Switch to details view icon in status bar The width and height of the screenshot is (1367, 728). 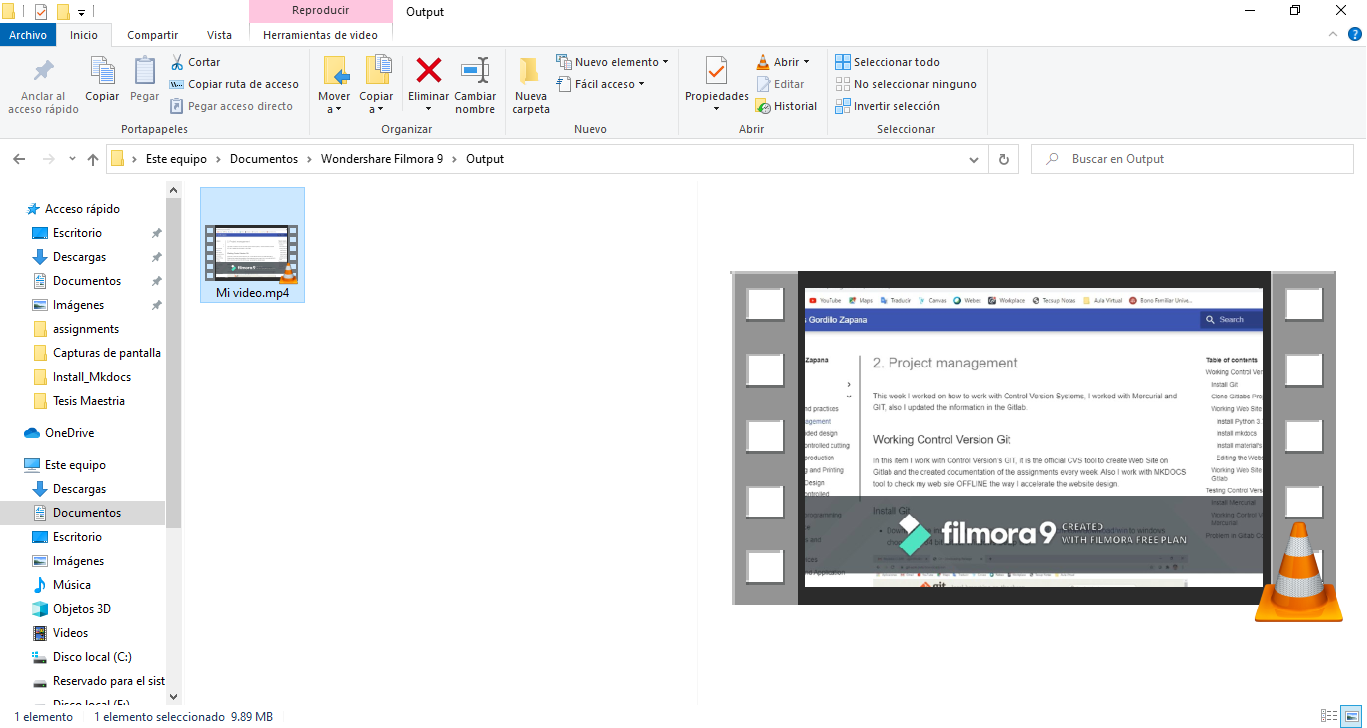tap(1329, 716)
